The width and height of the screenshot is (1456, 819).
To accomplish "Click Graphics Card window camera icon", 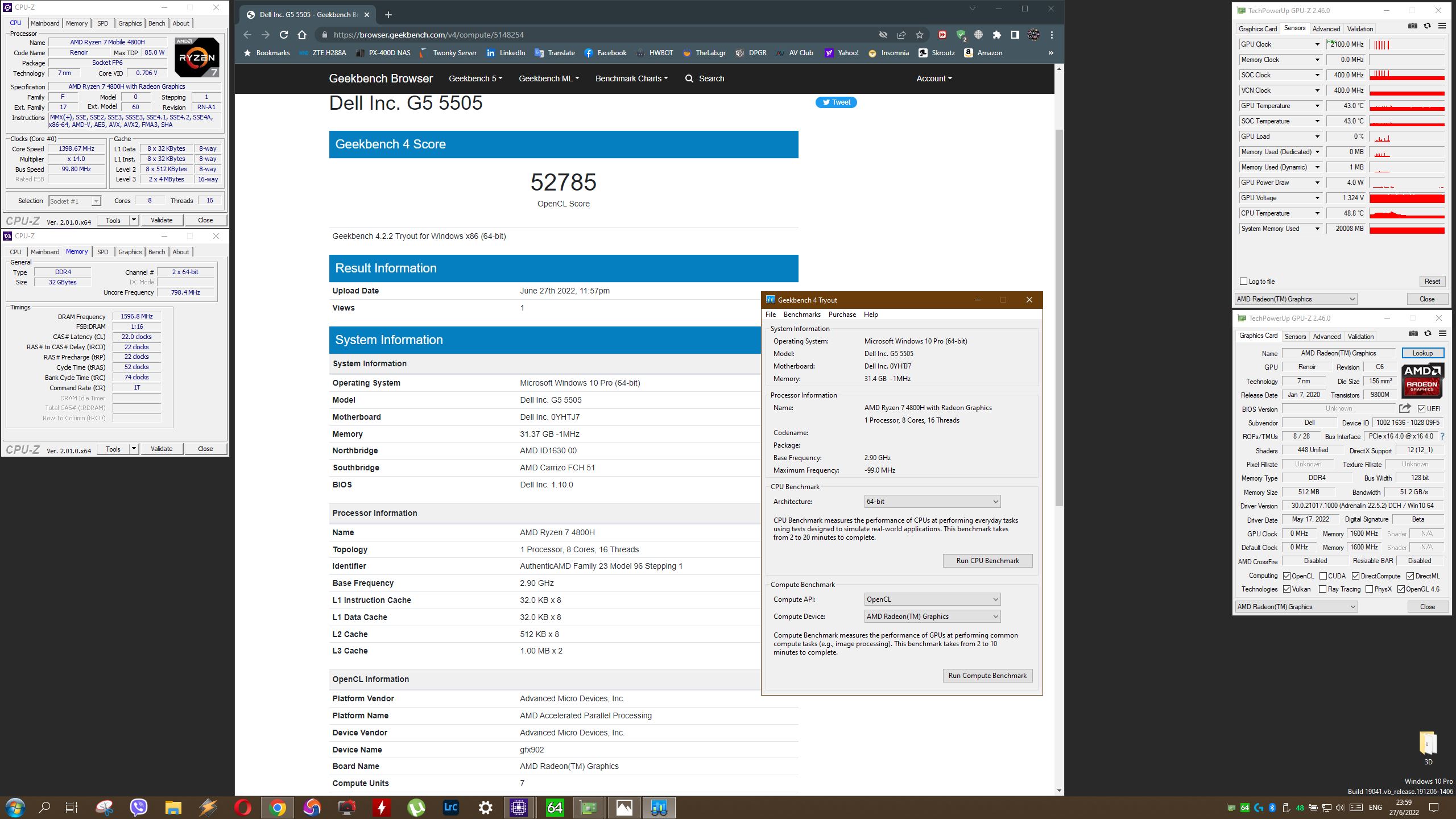I will [x=1413, y=333].
